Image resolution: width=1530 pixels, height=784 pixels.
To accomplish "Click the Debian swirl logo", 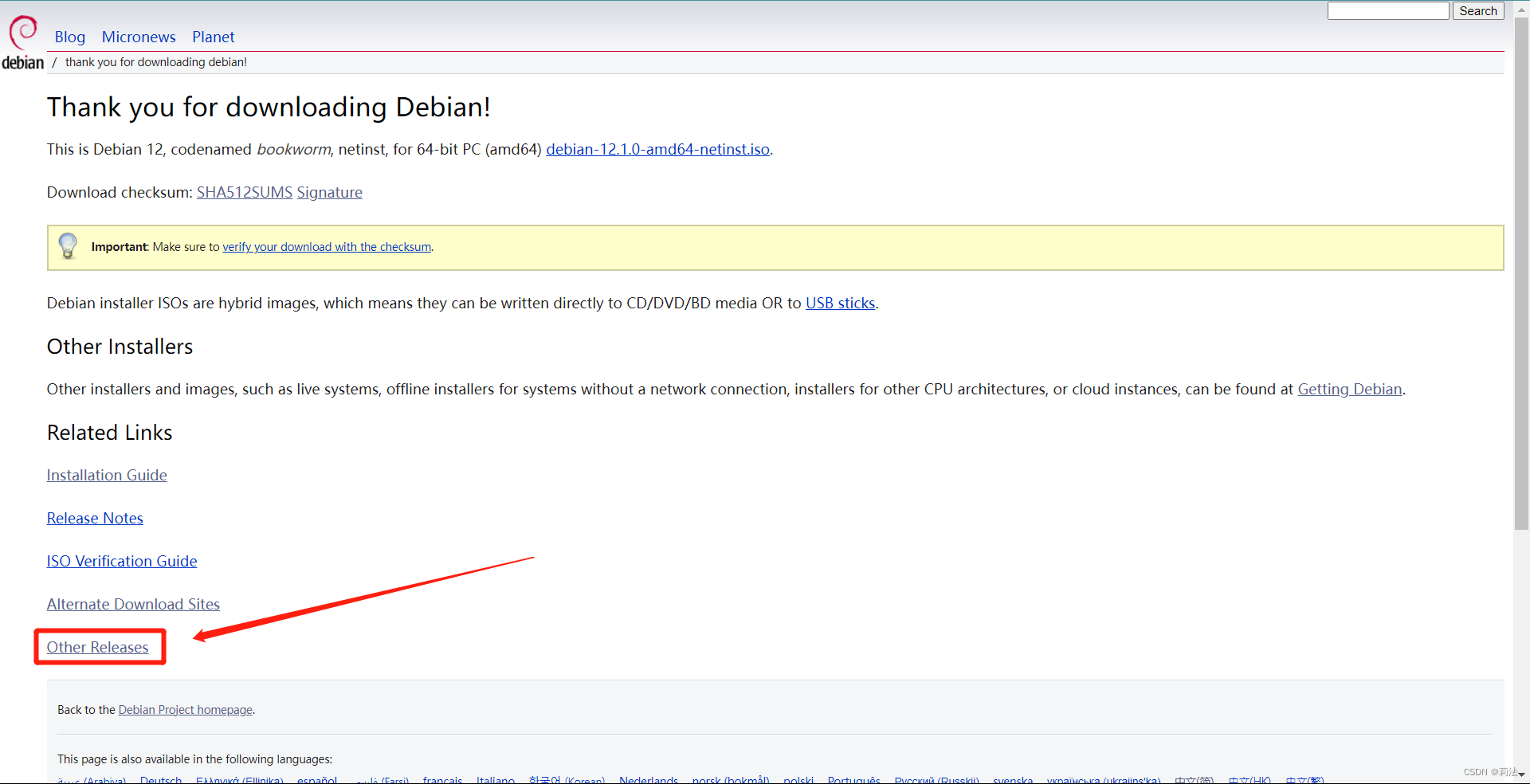I will point(23,42).
